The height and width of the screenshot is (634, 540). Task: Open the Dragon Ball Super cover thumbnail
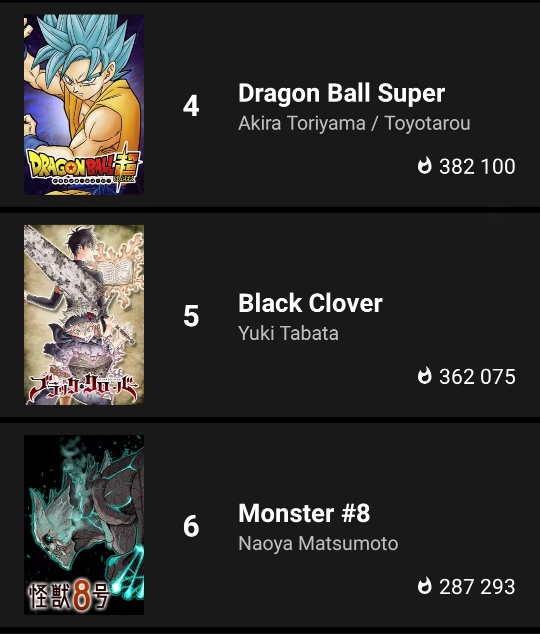84,105
